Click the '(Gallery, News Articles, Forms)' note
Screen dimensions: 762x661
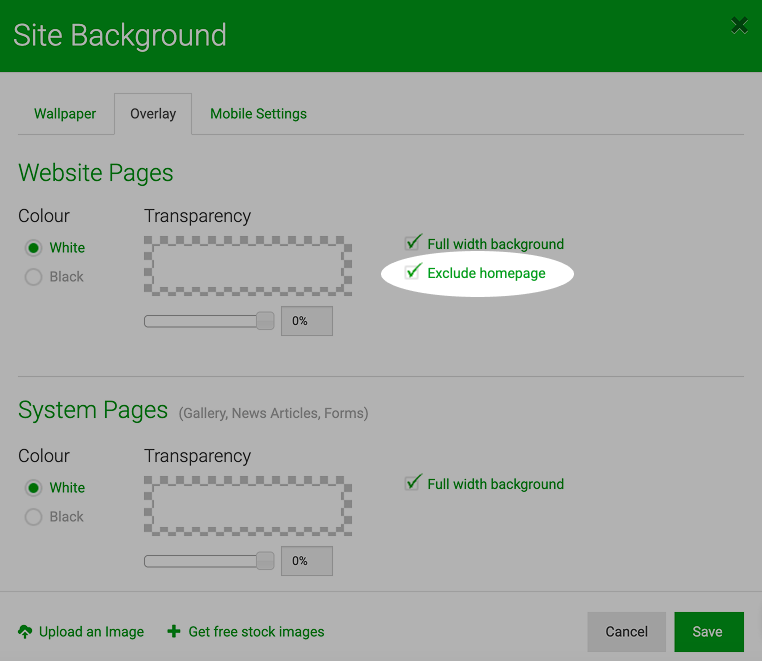[274, 413]
